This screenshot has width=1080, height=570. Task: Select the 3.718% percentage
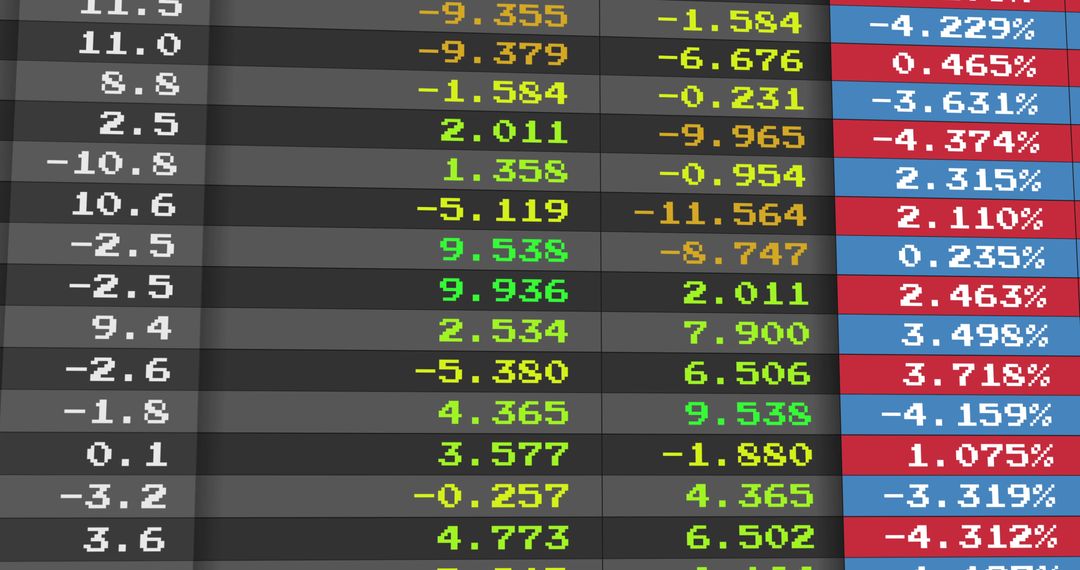pyautogui.click(x=975, y=376)
